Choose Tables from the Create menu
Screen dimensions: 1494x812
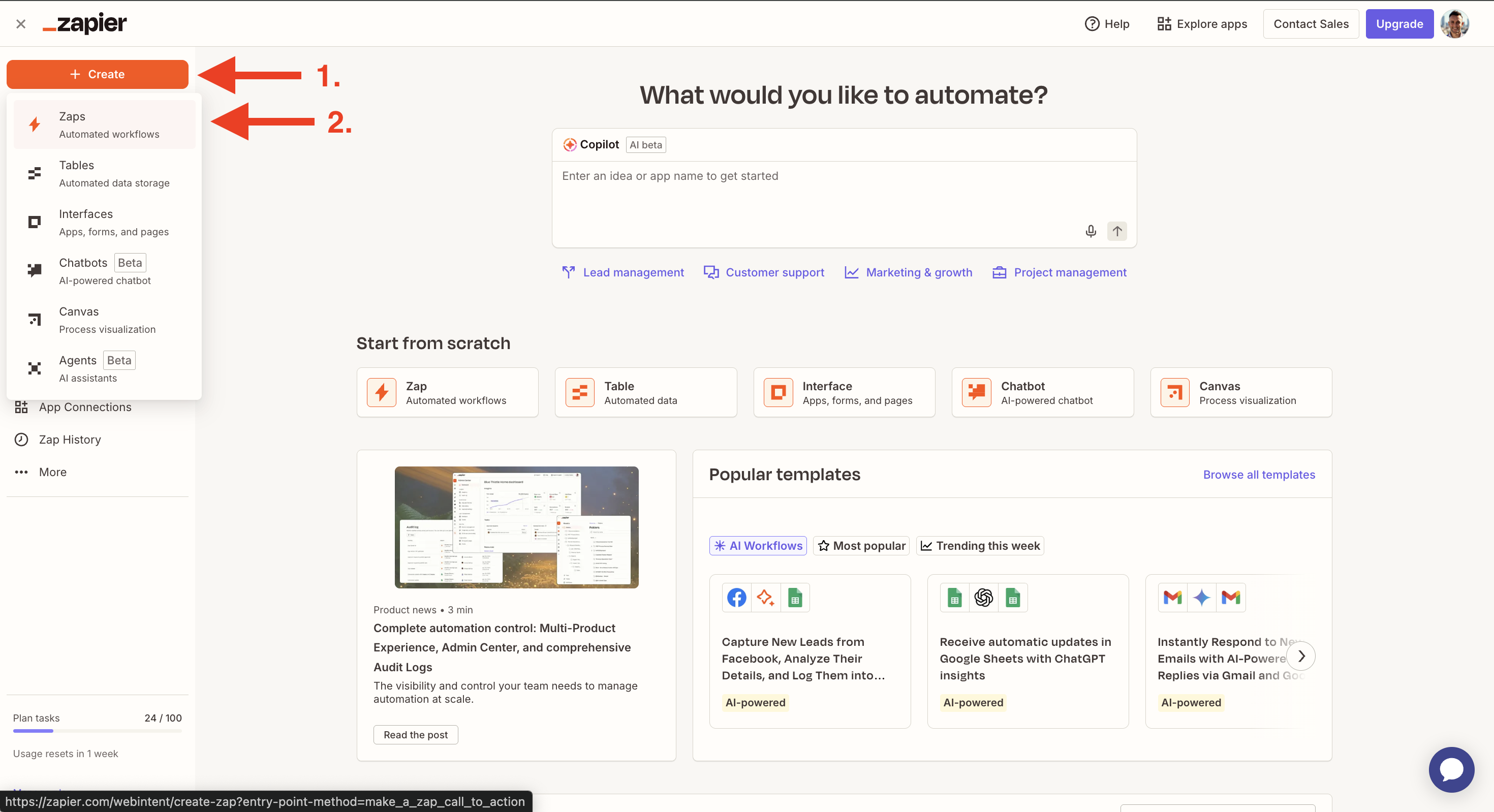tap(104, 173)
